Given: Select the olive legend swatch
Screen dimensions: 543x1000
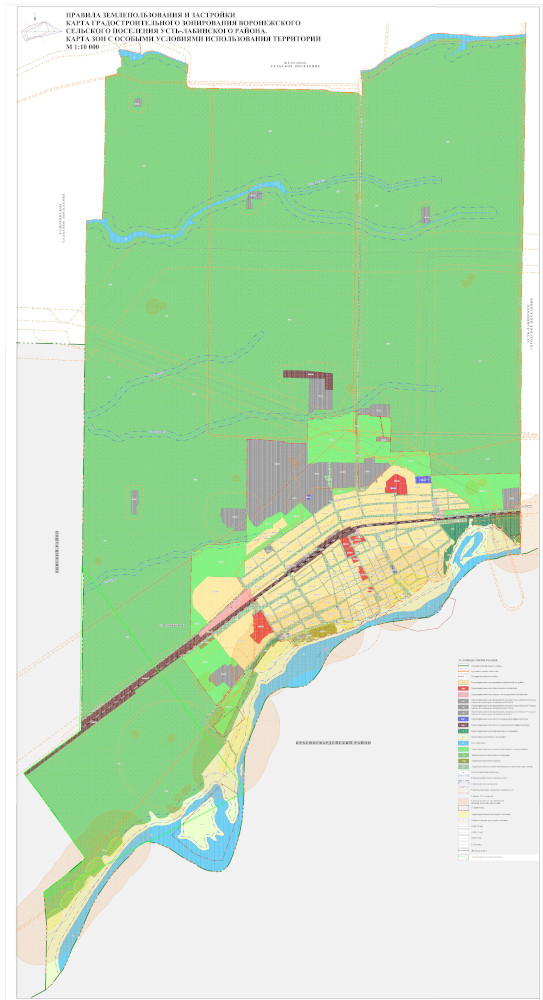Looking at the screenshot, I should 463,761.
